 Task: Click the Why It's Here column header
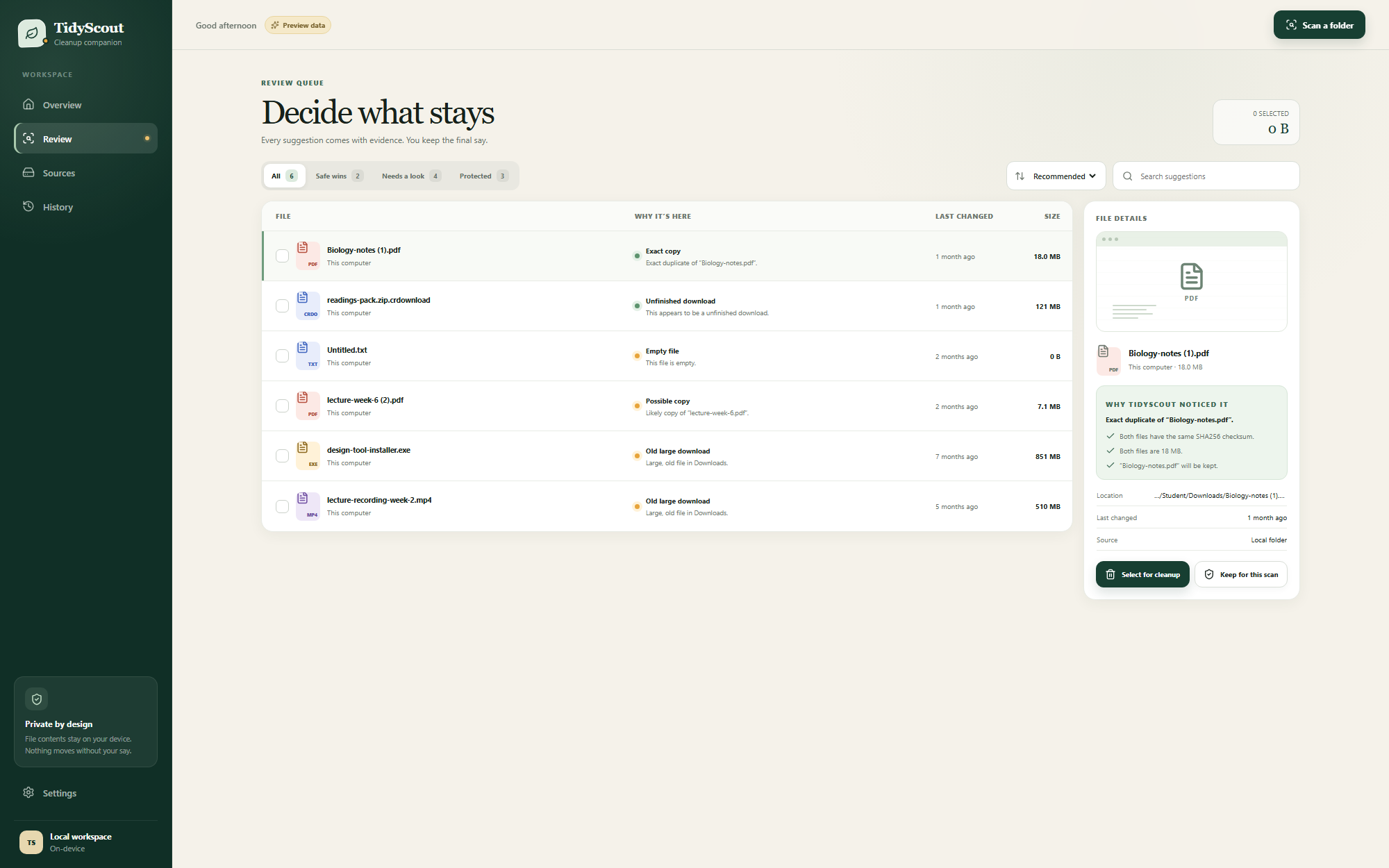pyautogui.click(x=663, y=216)
